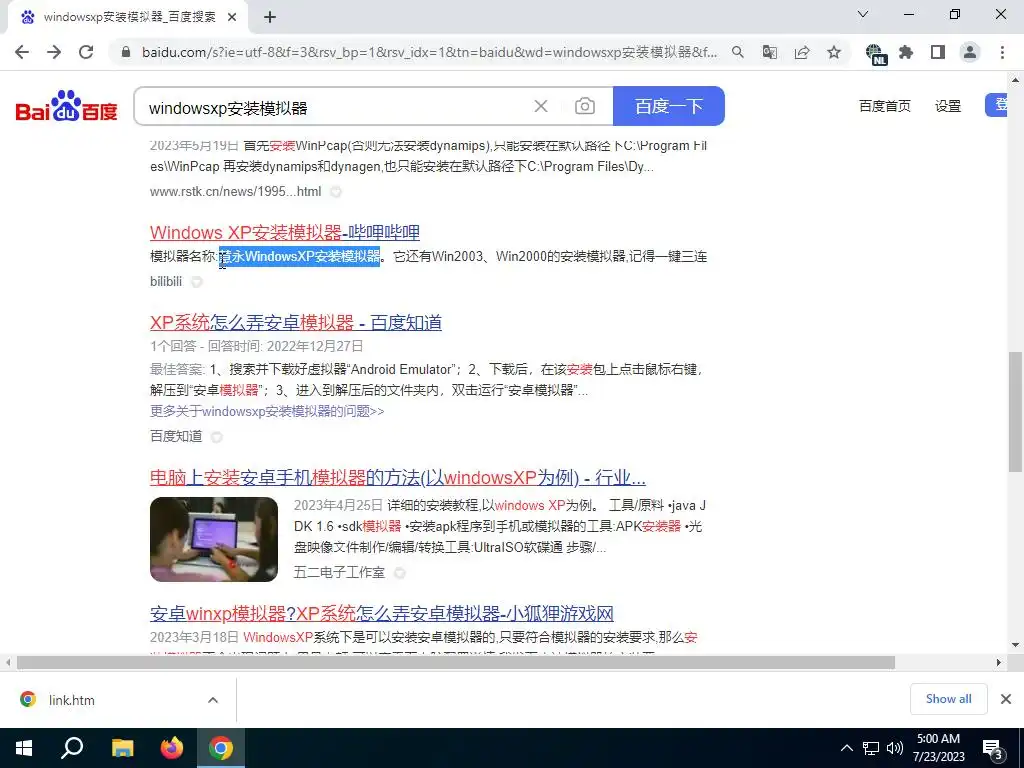Open the 安卓winxp模拟器?XP系统怎么弄安卓模拟器-小狐狸游戏网 result
The height and width of the screenshot is (768, 1024).
(x=381, y=614)
